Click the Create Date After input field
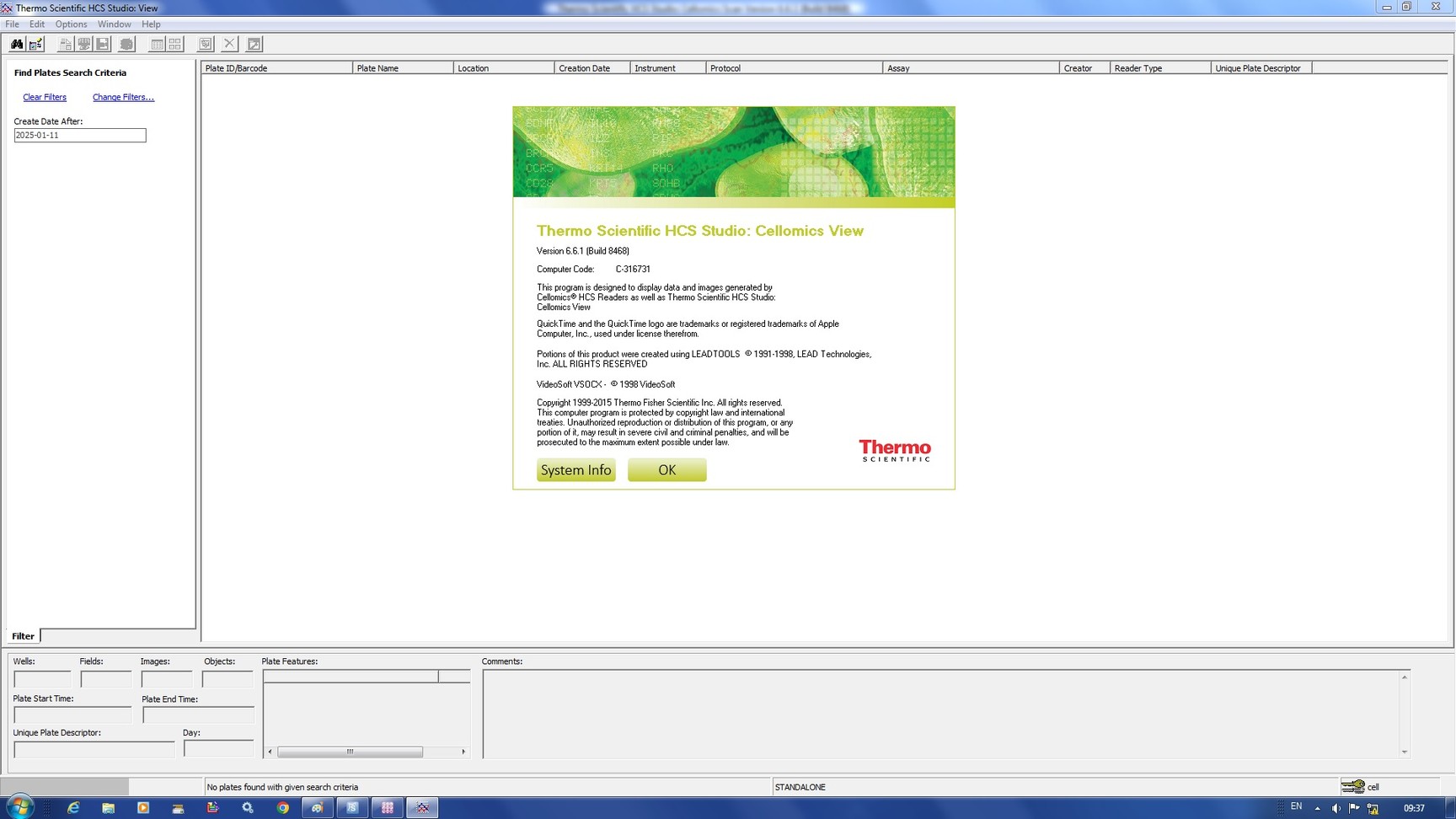This screenshot has height=819, width=1456. pos(80,136)
